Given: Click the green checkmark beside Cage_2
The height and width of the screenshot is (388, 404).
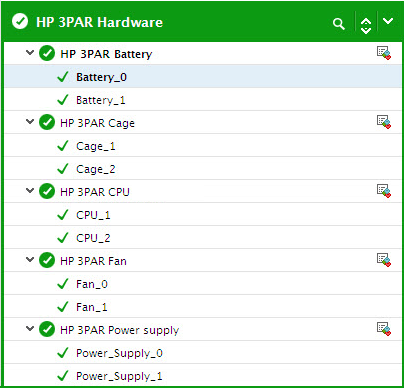Looking at the screenshot, I should coord(63,169).
